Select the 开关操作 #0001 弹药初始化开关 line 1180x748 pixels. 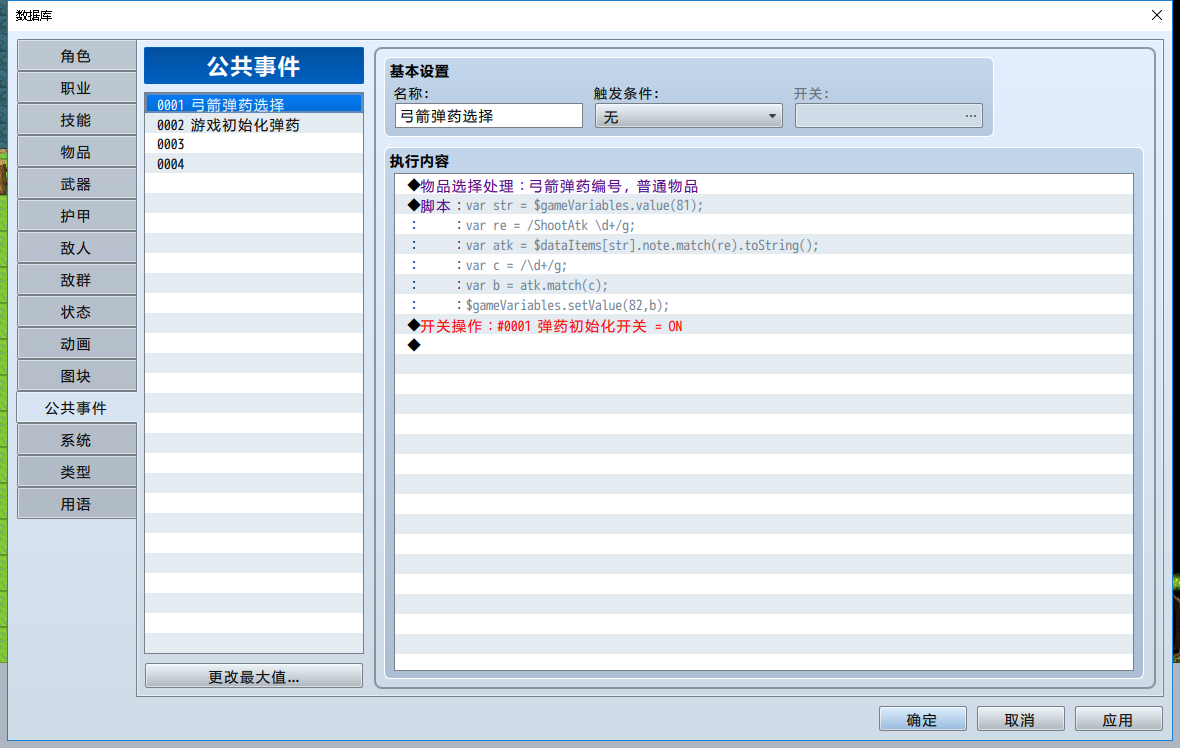[764, 326]
